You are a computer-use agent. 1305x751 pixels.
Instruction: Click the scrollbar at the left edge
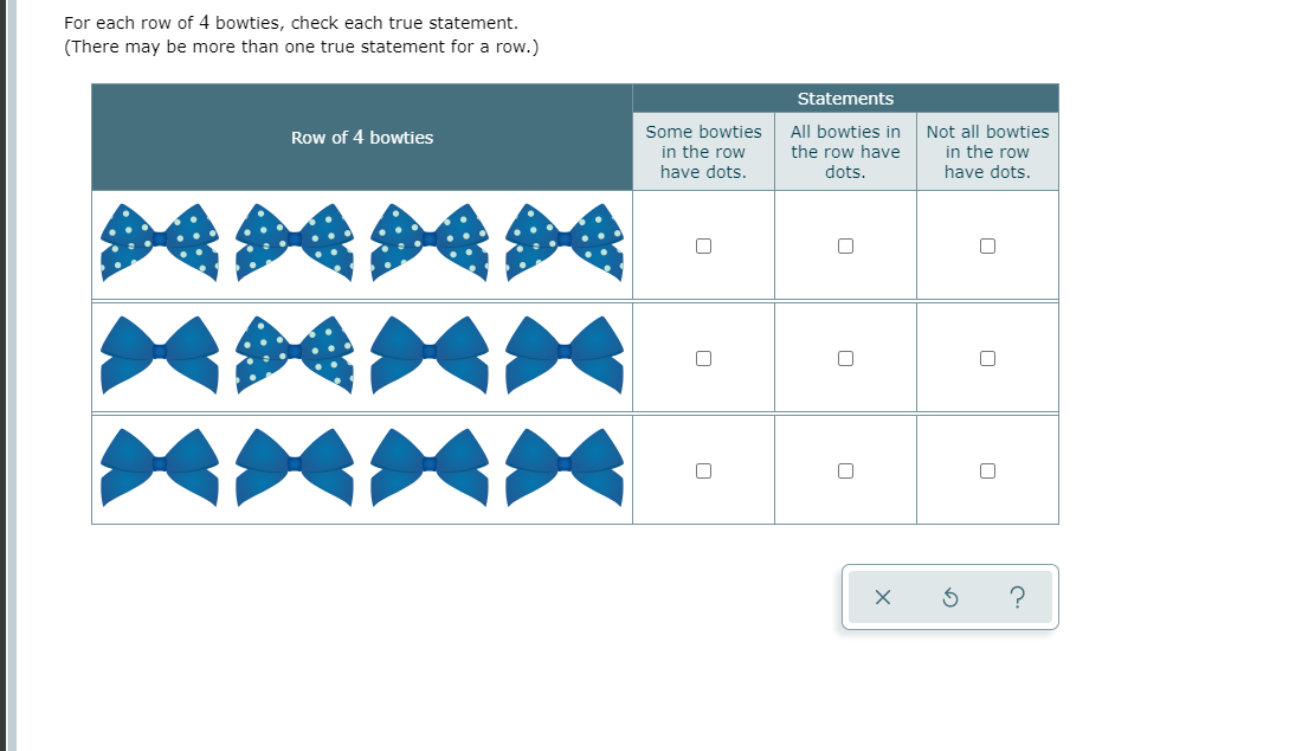coord(5,375)
